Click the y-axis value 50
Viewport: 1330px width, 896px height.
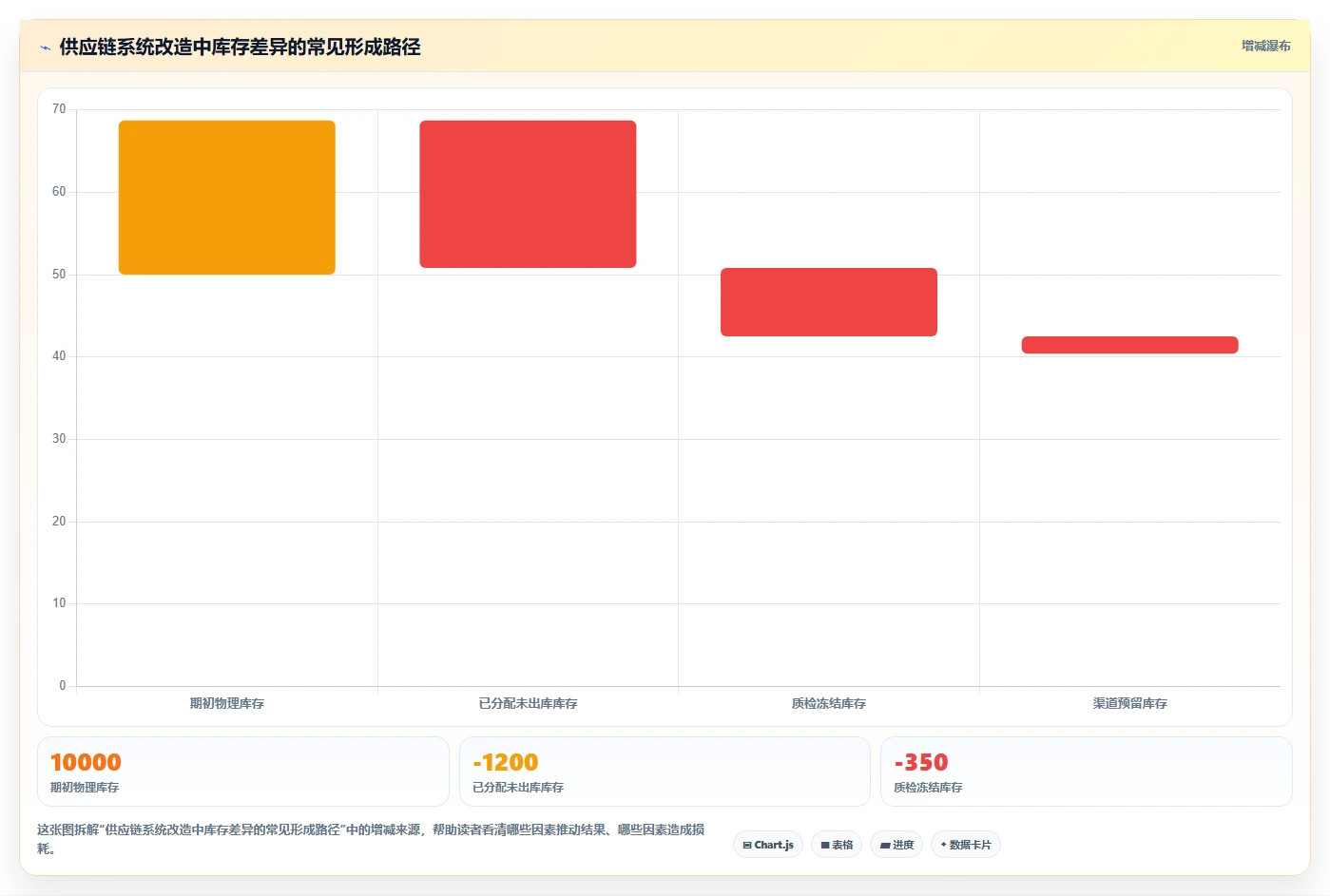[x=59, y=275]
